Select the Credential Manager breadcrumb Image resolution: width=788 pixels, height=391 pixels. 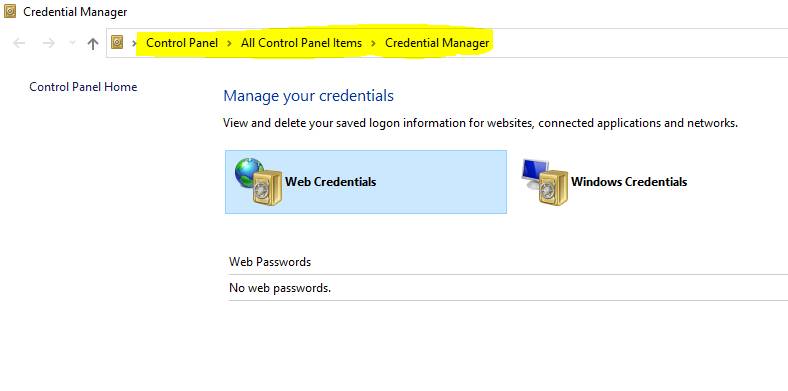click(437, 43)
